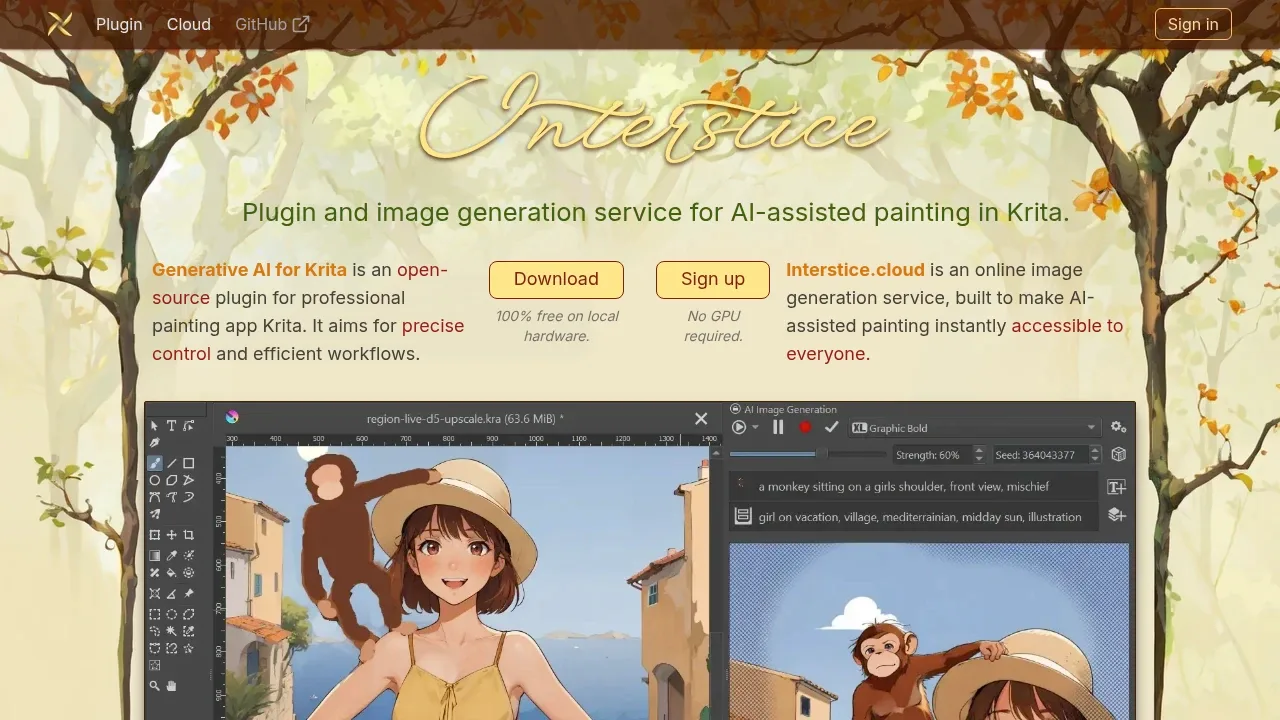The height and width of the screenshot is (720, 1280).
Task: Select the Move tool
Action: tap(171, 535)
